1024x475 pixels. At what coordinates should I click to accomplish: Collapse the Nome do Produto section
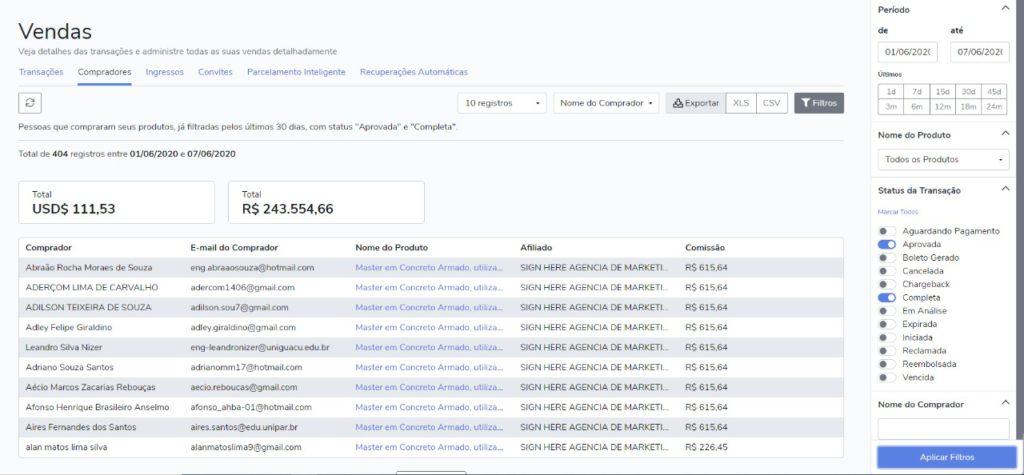(1004, 134)
